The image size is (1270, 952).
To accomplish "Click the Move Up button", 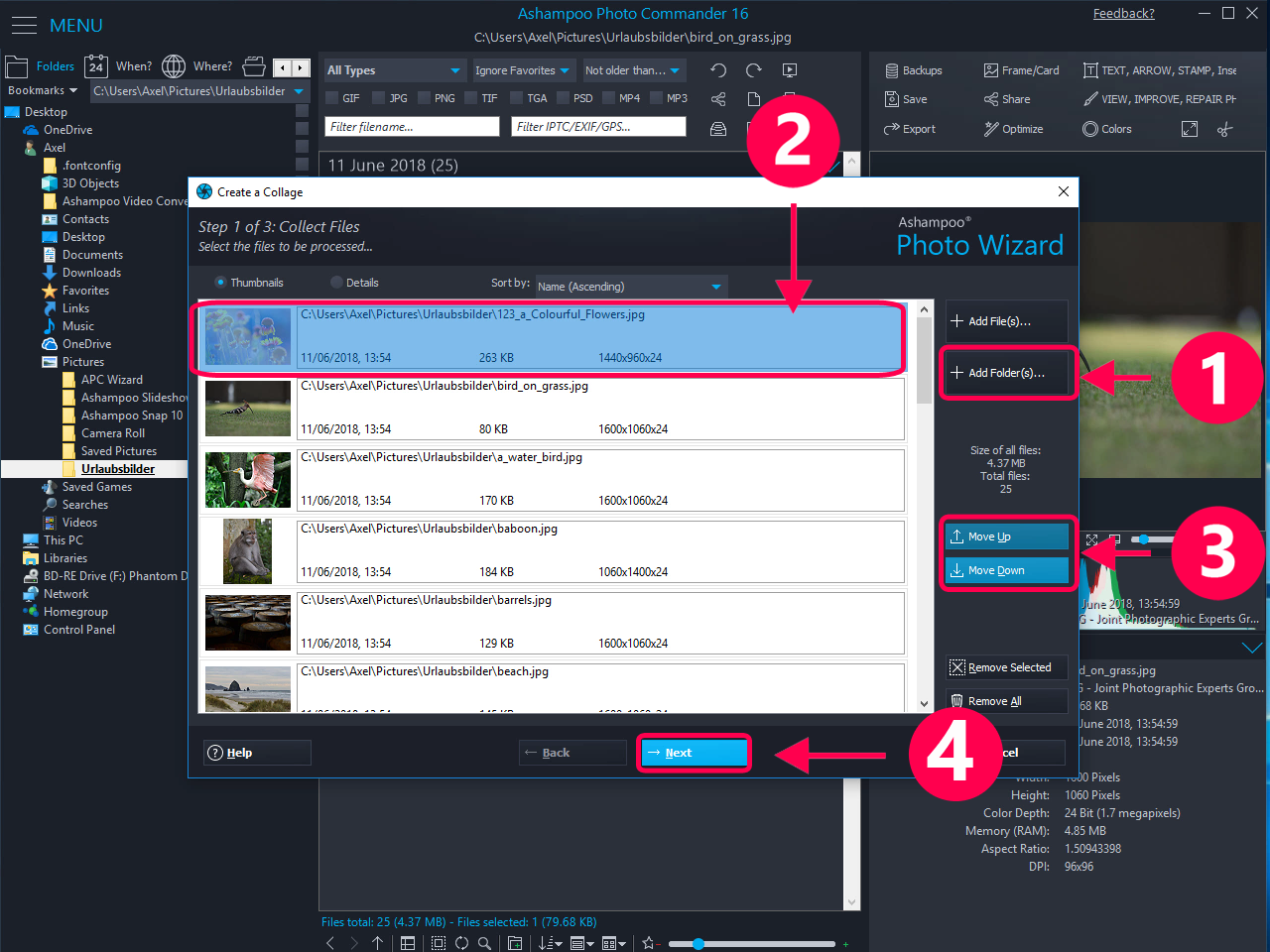I will point(1006,536).
